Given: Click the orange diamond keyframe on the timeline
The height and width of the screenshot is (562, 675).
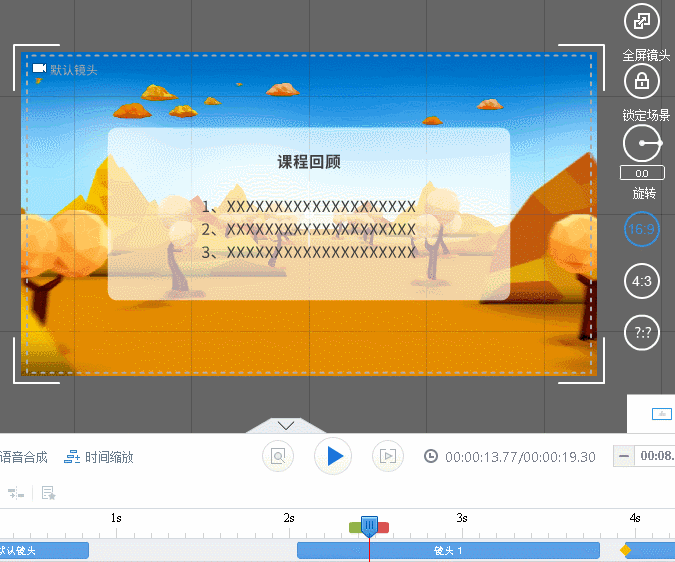Looking at the screenshot, I should [x=625, y=550].
